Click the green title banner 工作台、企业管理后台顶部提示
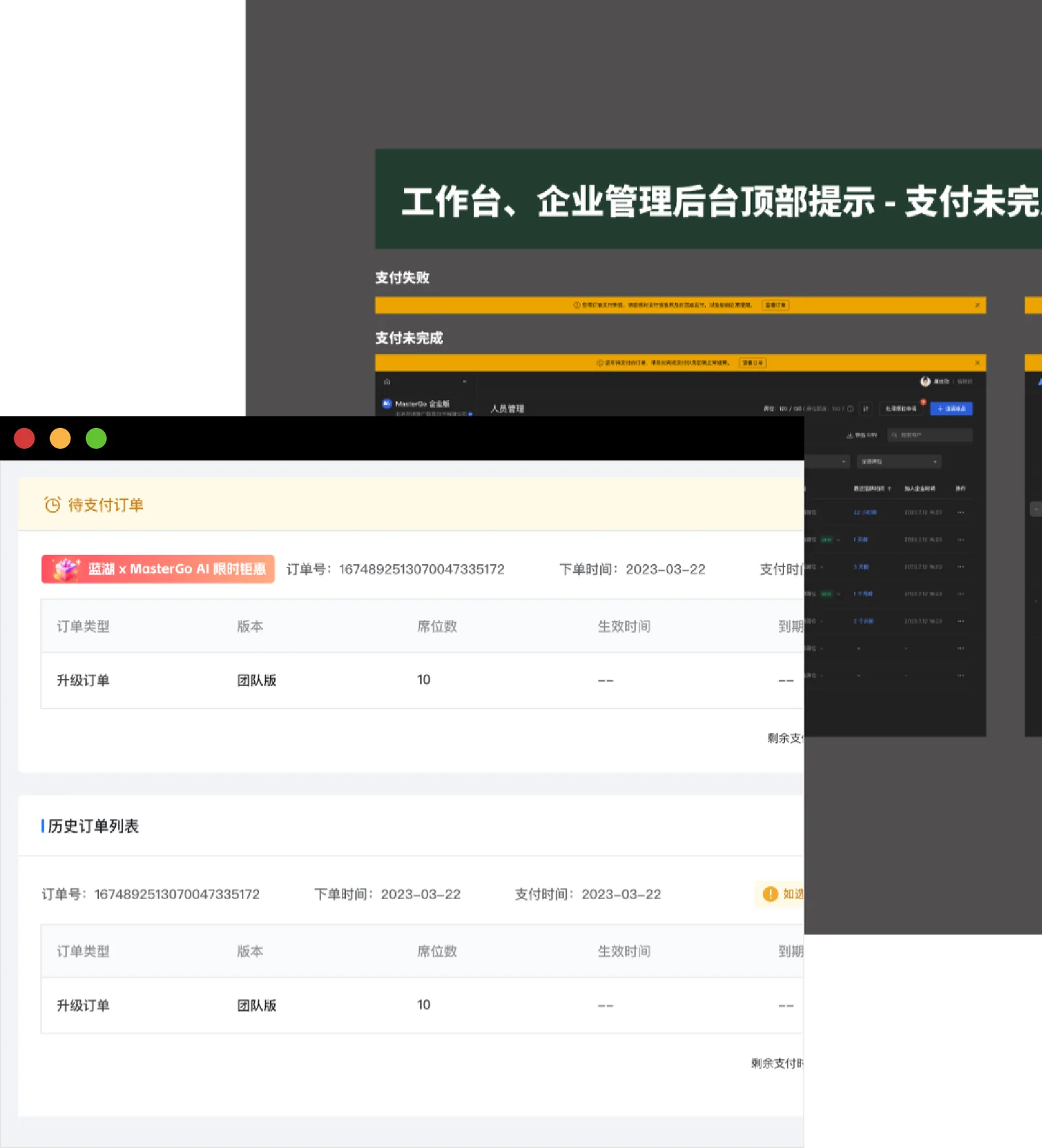The image size is (1042, 1148). 709,199
